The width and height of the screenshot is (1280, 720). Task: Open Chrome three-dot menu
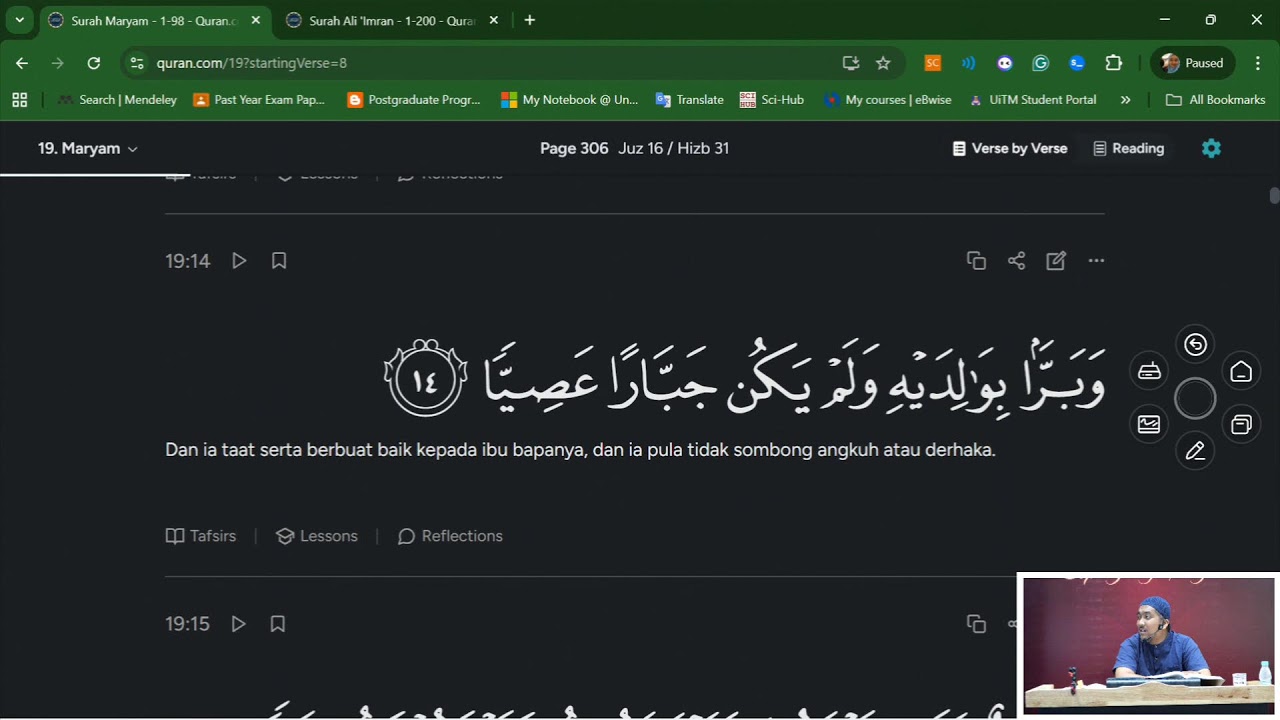click(x=1258, y=63)
